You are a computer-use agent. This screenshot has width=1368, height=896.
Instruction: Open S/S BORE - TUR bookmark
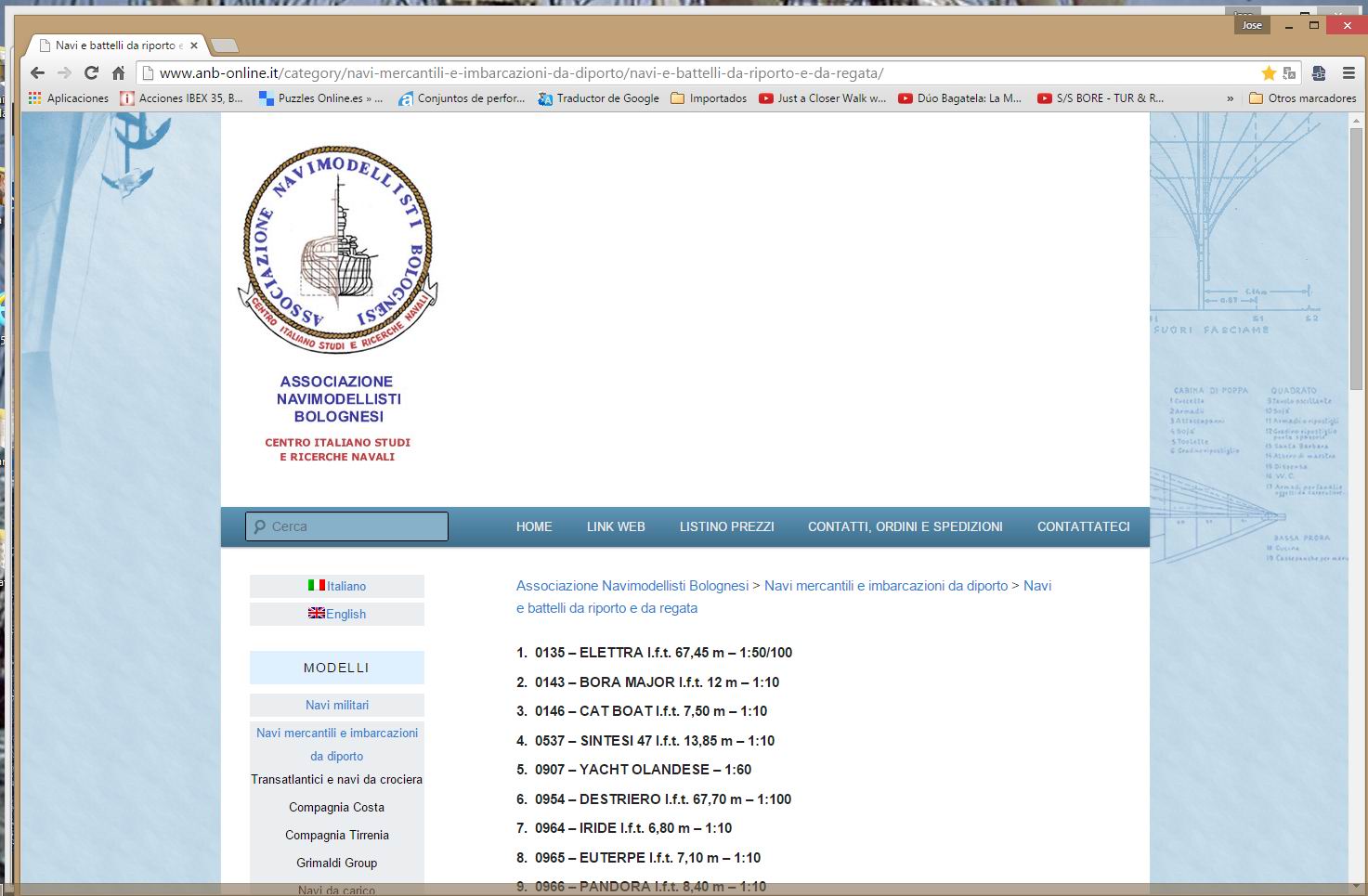[x=1101, y=97]
